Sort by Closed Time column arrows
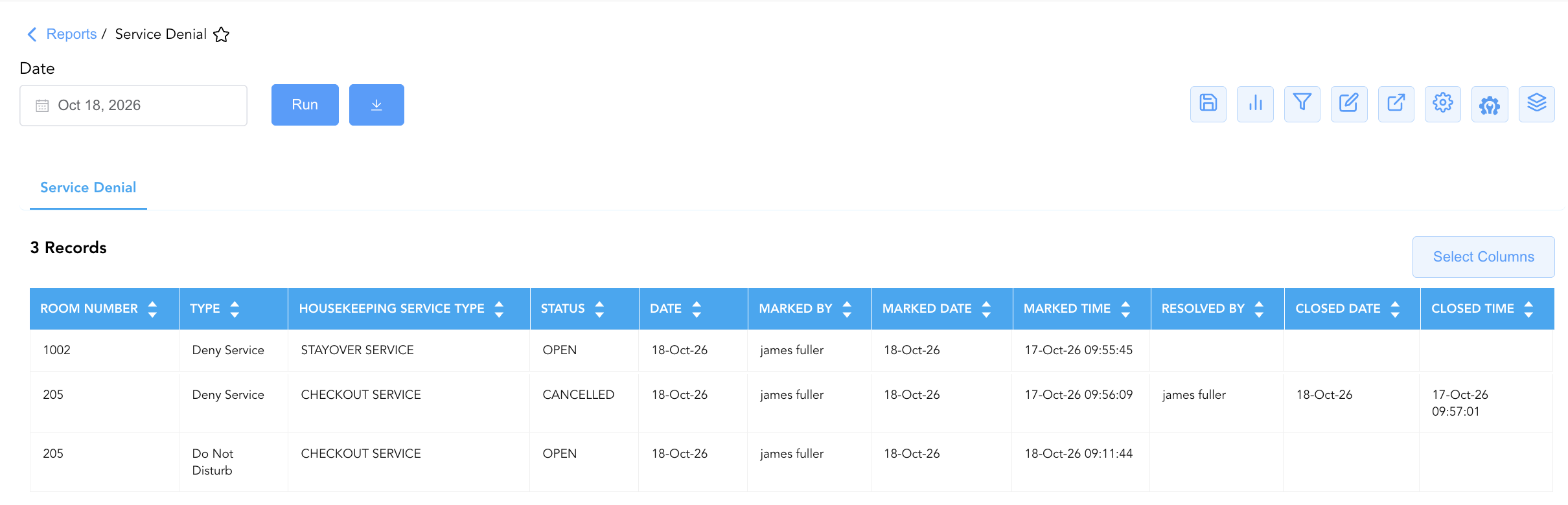The height and width of the screenshot is (505, 1568). point(1528,309)
